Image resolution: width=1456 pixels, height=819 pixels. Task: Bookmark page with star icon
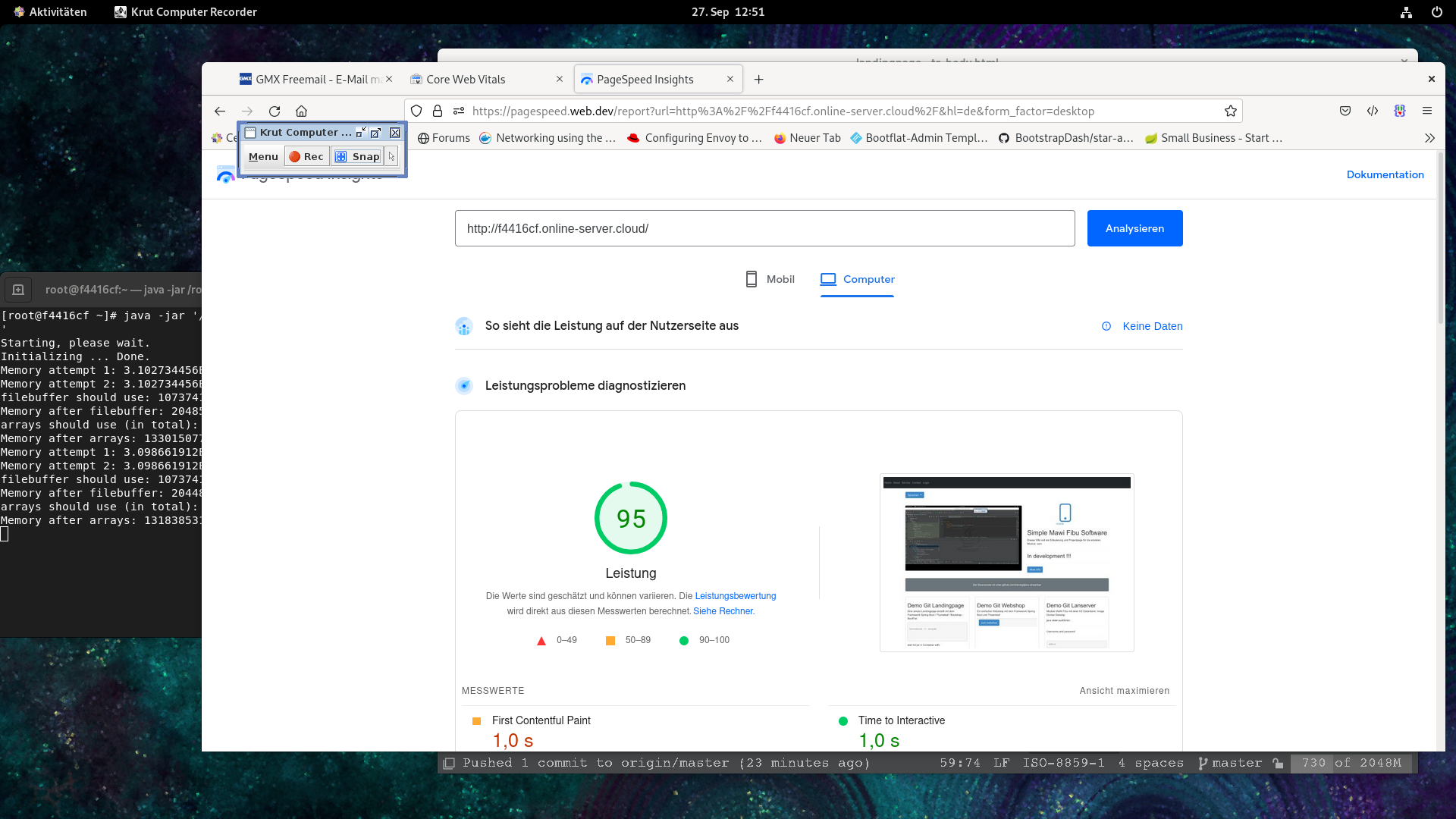tap(1230, 111)
